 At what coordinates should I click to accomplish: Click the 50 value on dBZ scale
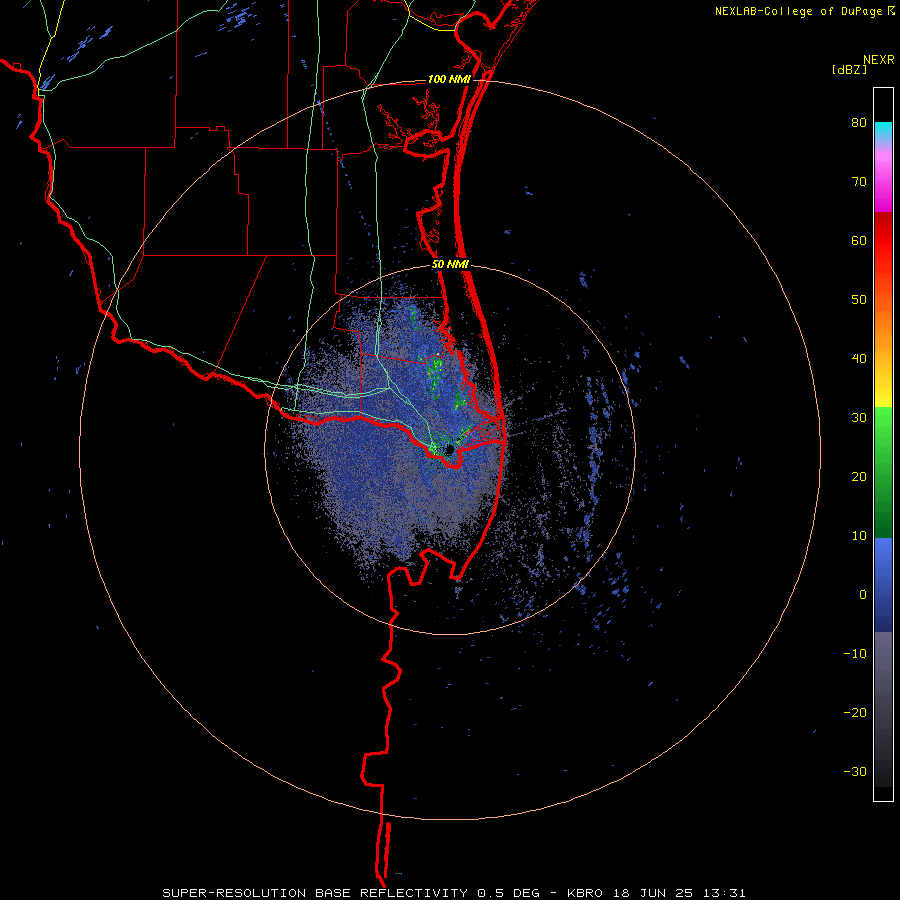(x=859, y=300)
